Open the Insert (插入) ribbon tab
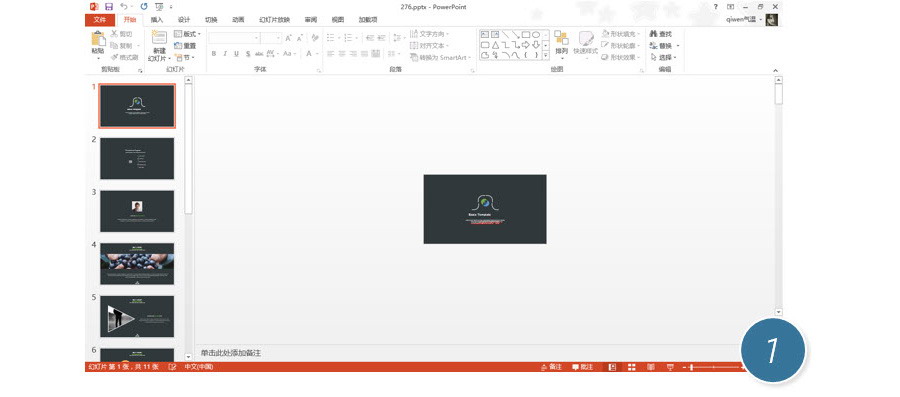Image resolution: width=900 pixels, height=397 pixels. 157,20
